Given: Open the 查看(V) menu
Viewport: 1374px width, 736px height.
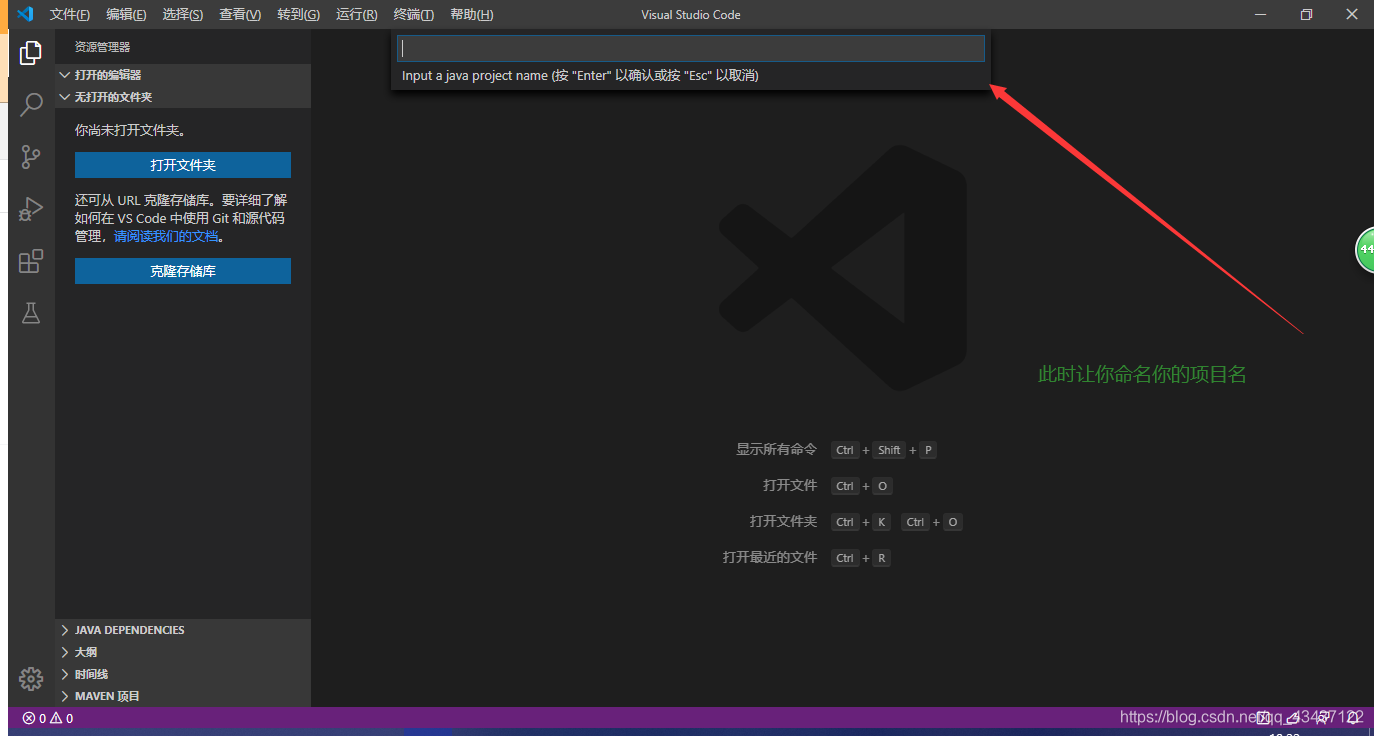Looking at the screenshot, I should 240,14.
